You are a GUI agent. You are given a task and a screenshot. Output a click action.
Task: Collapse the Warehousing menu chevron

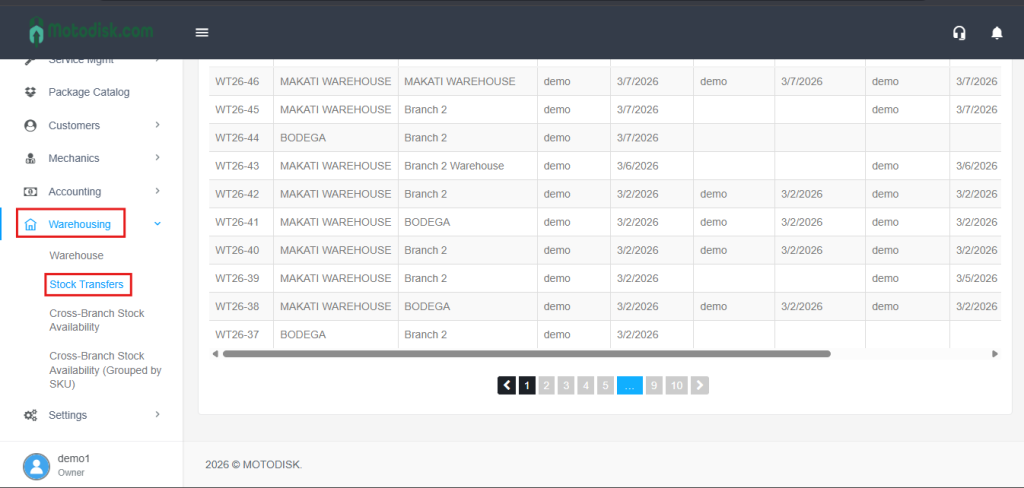pyautogui.click(x=157, y=224)
